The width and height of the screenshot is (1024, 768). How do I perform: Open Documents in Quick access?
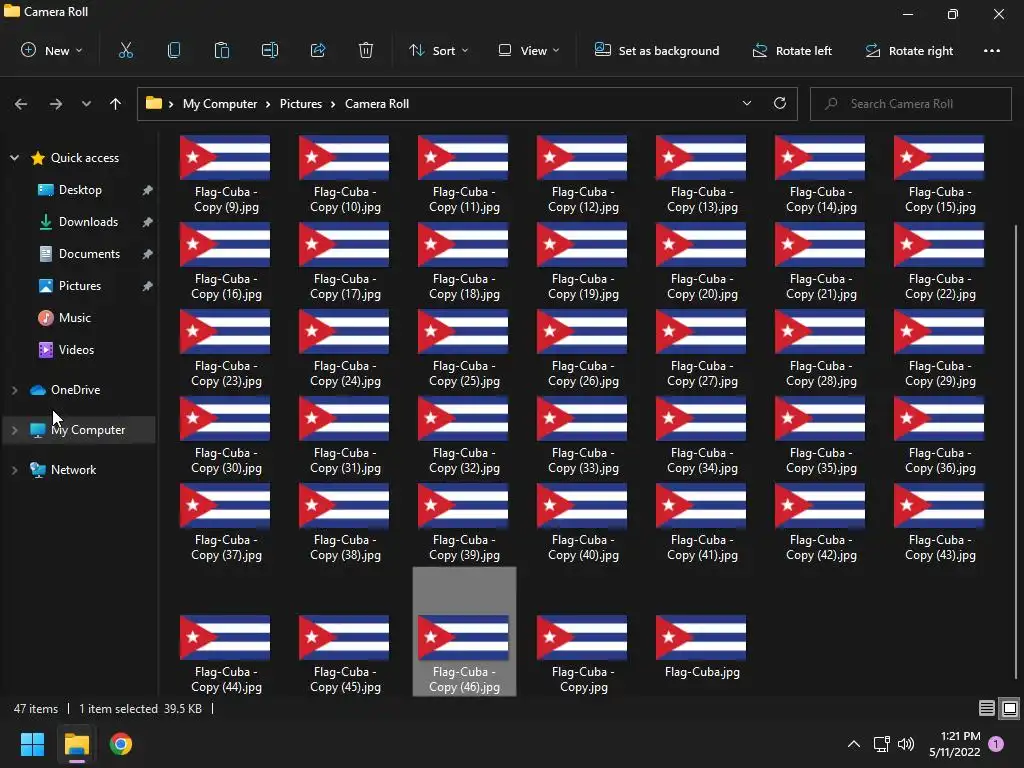(89, 254)
